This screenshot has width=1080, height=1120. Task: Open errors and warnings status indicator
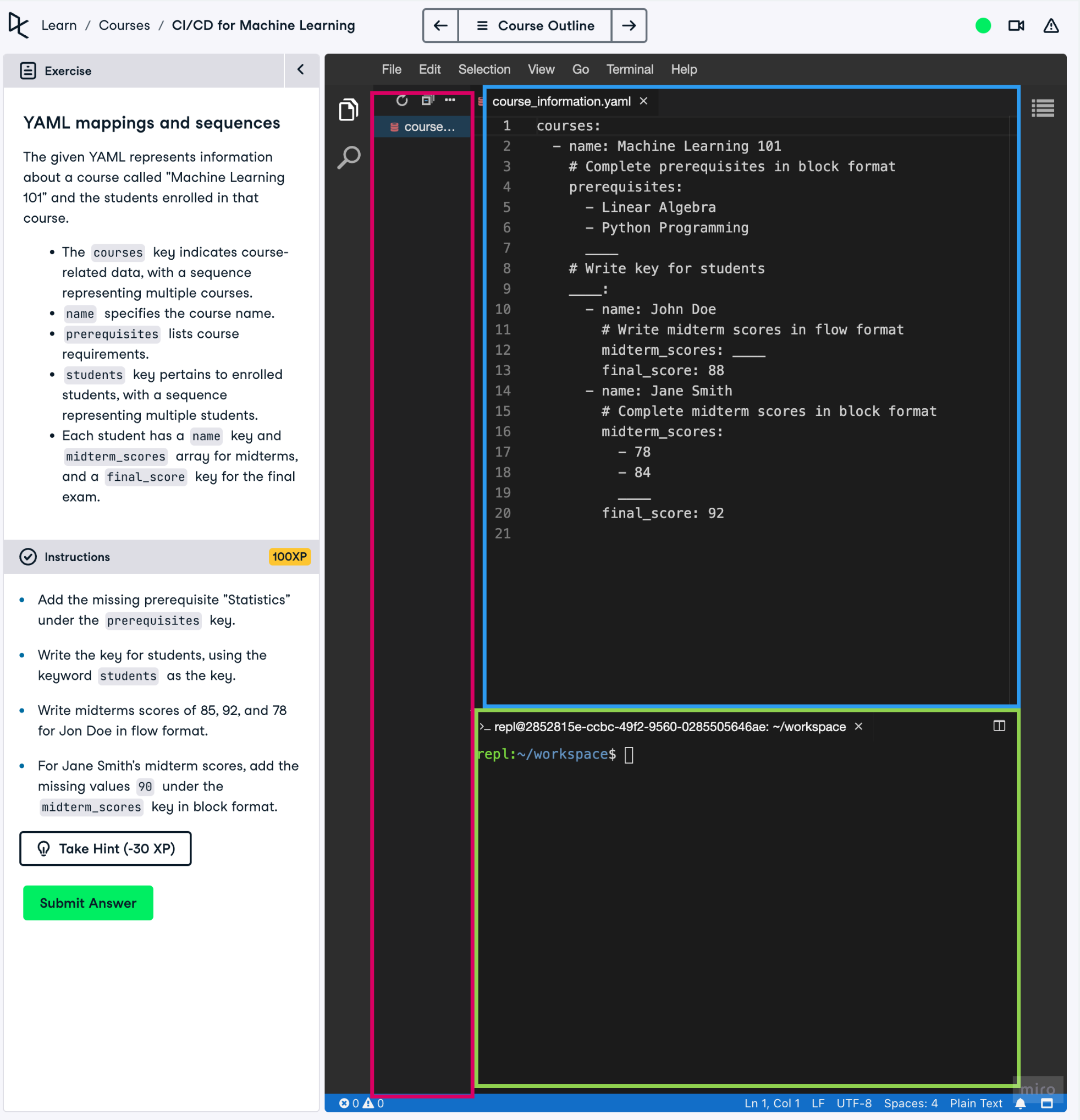click(361, 1103)
